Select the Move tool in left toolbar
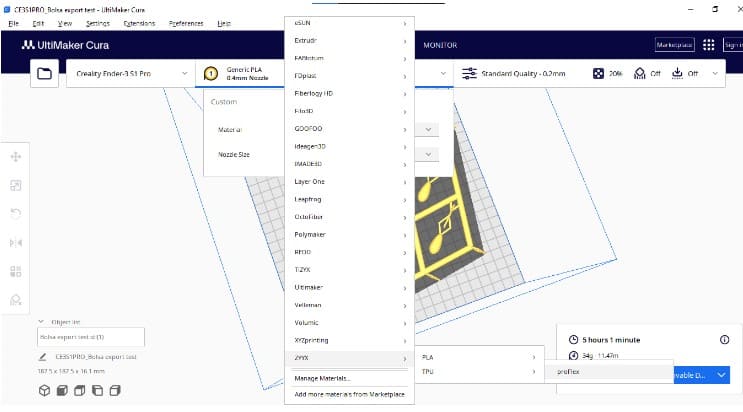The image size is (743, 412). [x=16, y=157]
